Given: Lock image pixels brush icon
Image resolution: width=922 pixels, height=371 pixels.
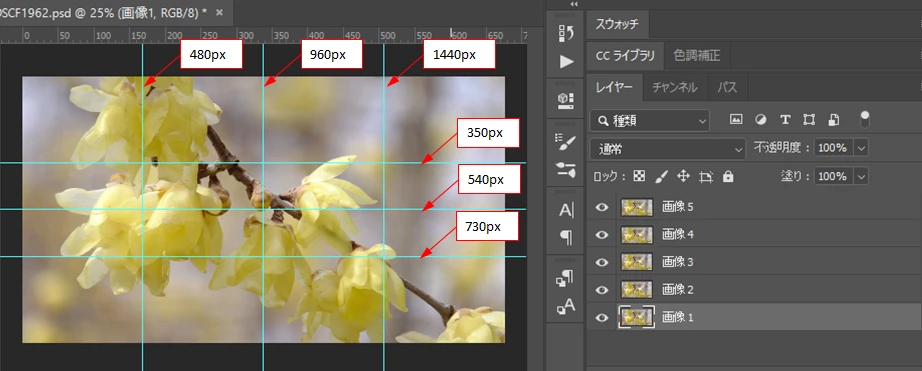Looking at the screenshot, I should tap(662, 176).
